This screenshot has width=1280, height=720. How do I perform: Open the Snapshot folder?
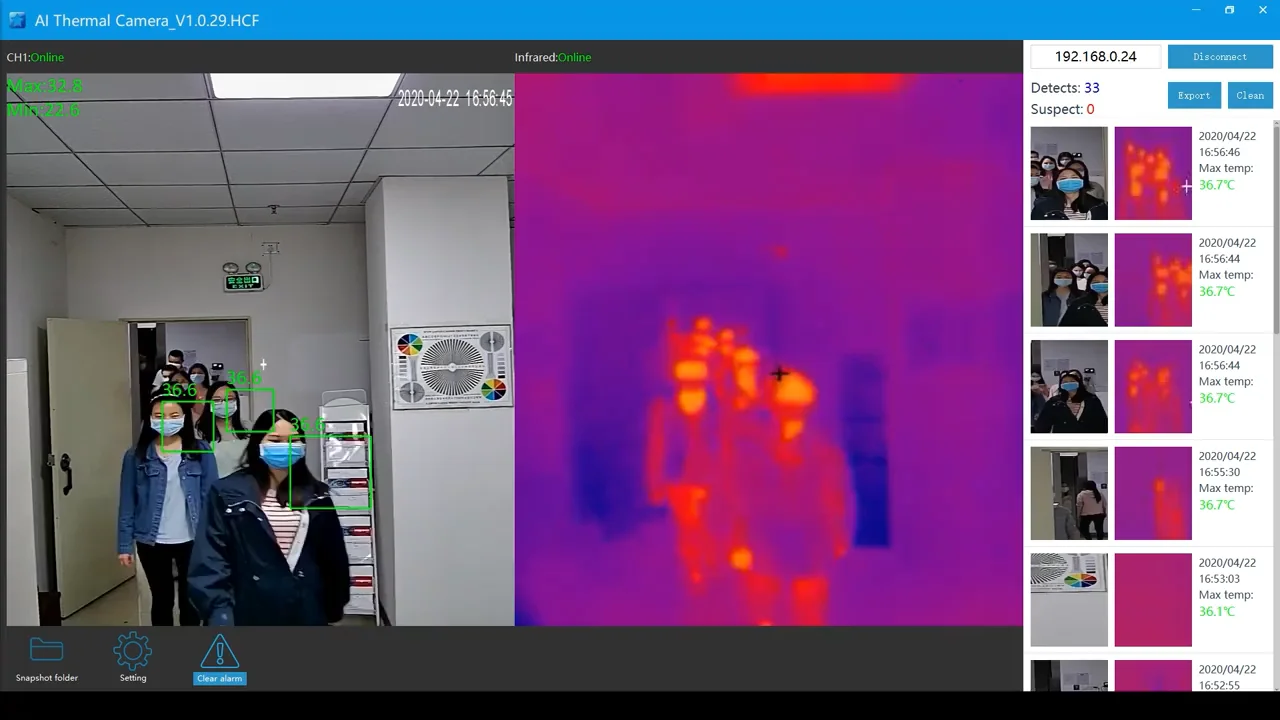47,659
